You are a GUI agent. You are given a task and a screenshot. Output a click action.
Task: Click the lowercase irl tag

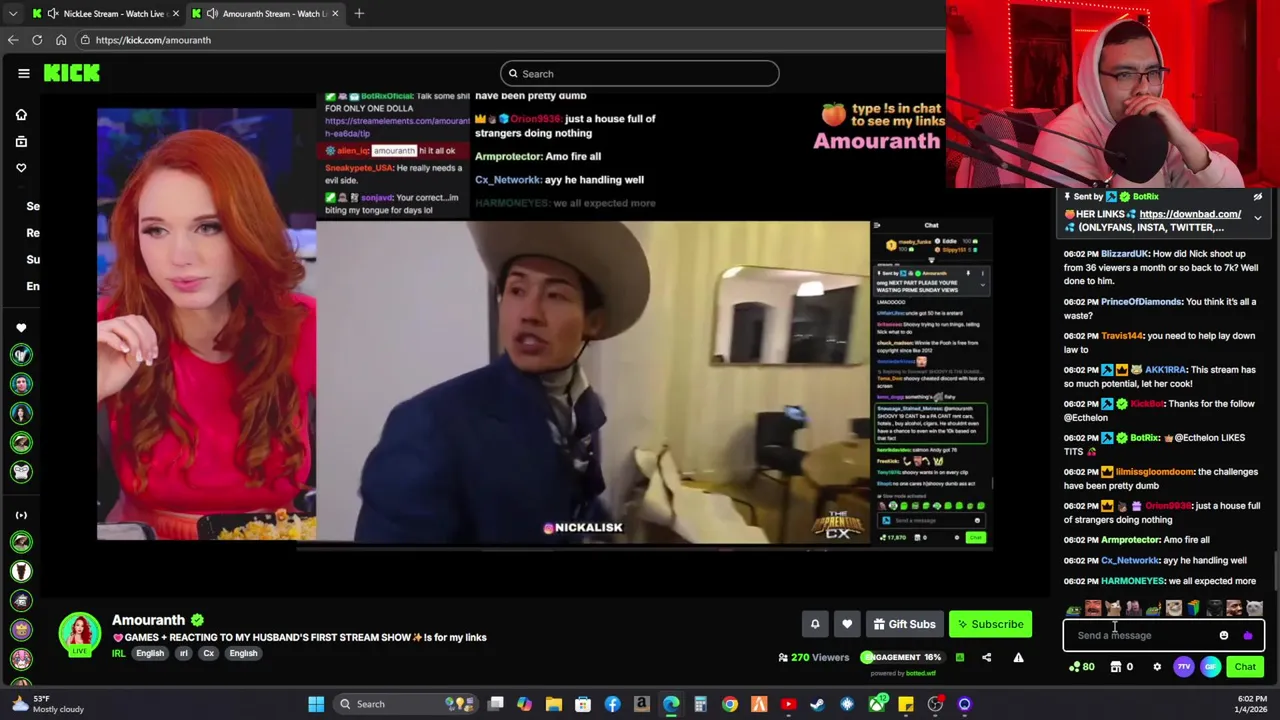click(183, 653)
